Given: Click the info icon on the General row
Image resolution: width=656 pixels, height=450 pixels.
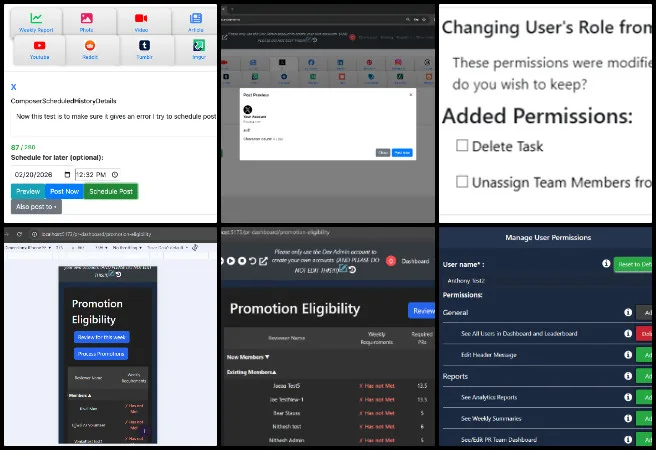Looking at the screenshot, I should 628,312.
